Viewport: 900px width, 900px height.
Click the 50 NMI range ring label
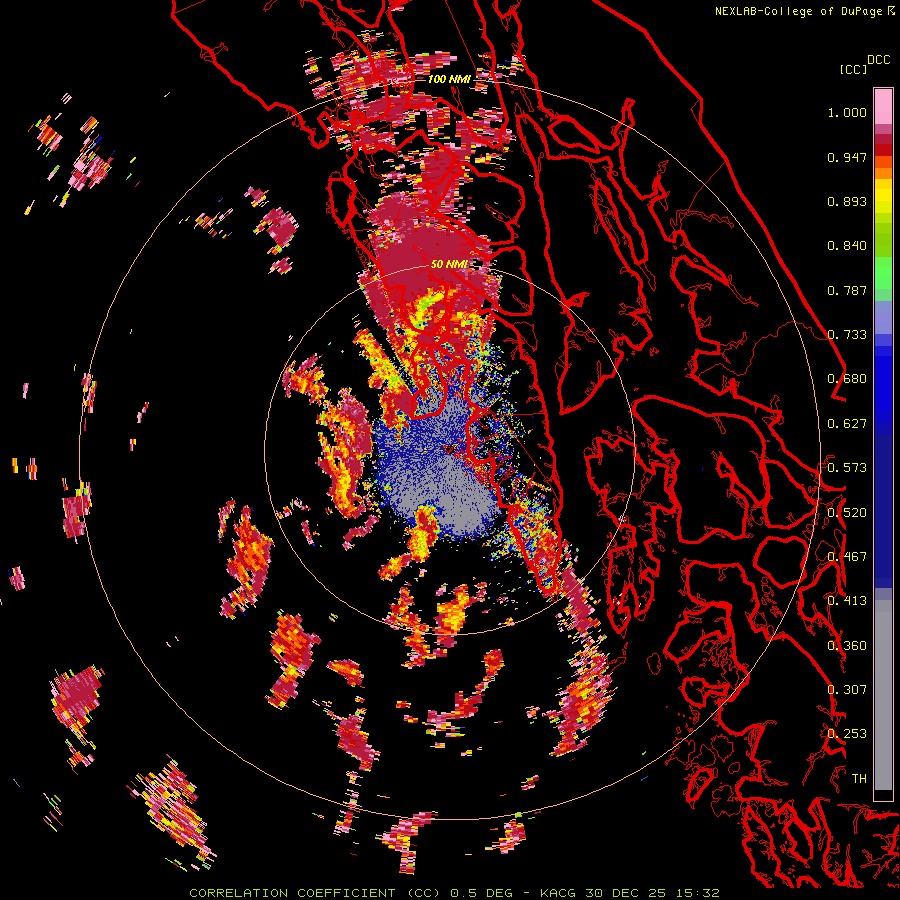(x=449, y=264)
